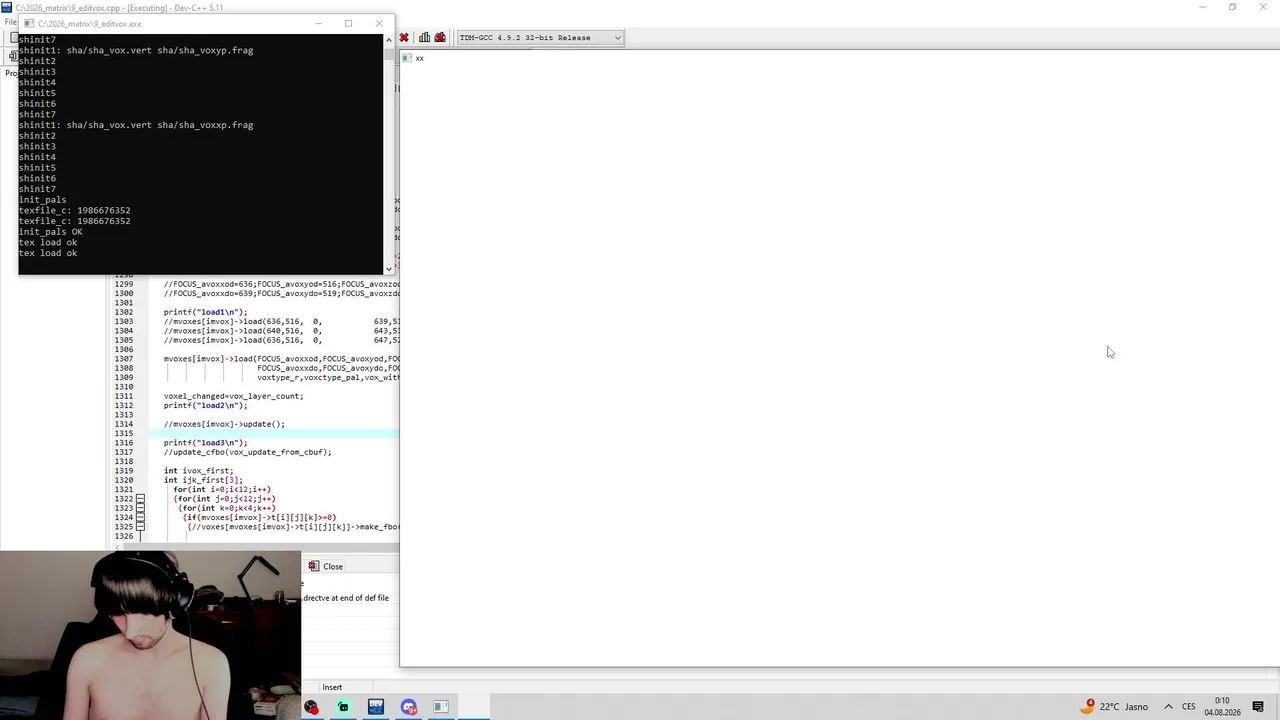Open the File menu in Dev-C++

coord(9,22)
